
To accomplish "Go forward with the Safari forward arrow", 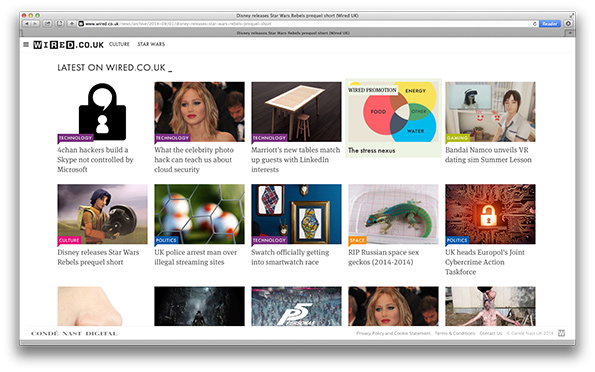I will (35, 24).
